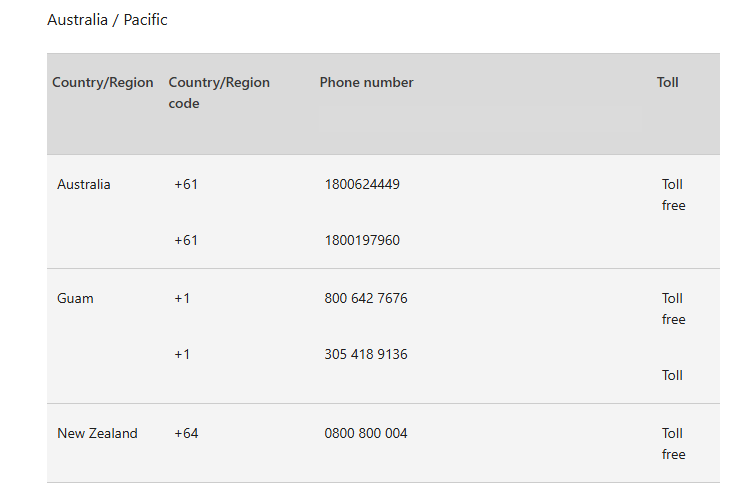The height and width of the screenshot is (488, 754).
Task: Select Australia phone number 1800624449
Action: [x=362, y=185]
